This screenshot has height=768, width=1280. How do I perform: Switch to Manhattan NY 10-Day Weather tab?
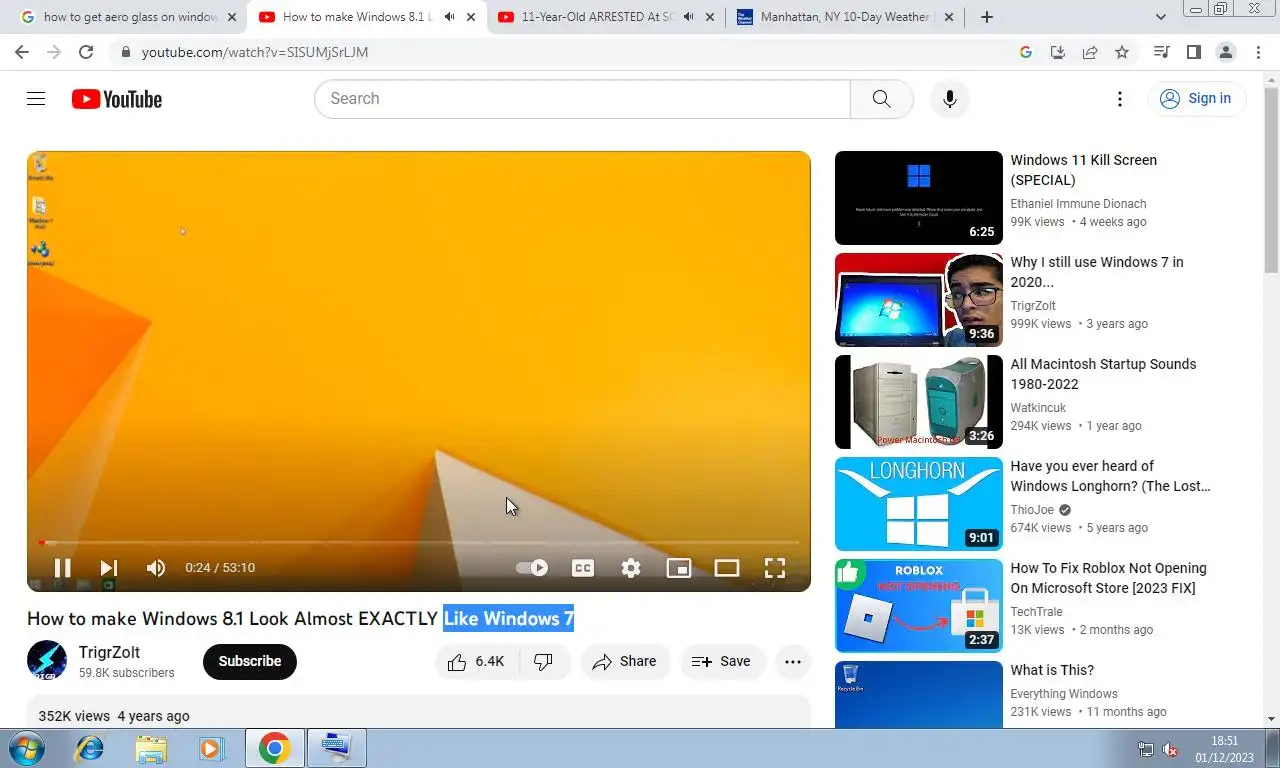click(x=845, y=17)
